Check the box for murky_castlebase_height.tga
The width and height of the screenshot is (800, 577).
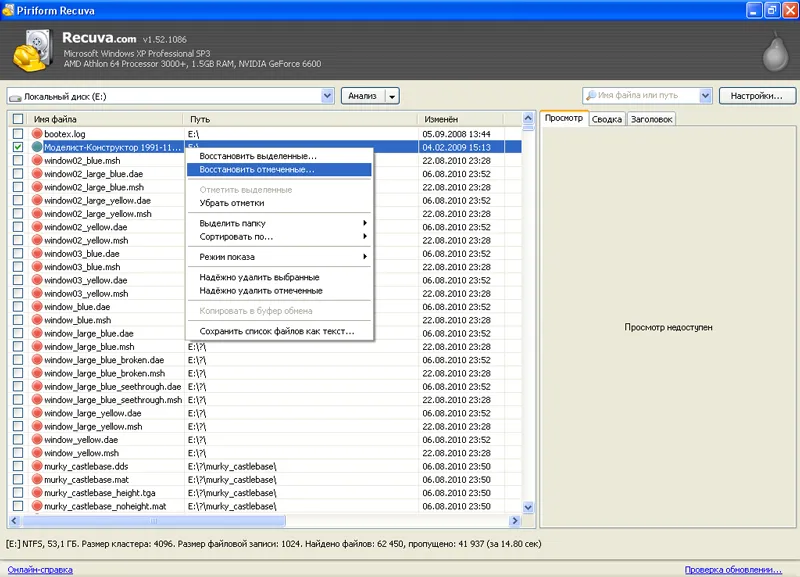point(18,493)
